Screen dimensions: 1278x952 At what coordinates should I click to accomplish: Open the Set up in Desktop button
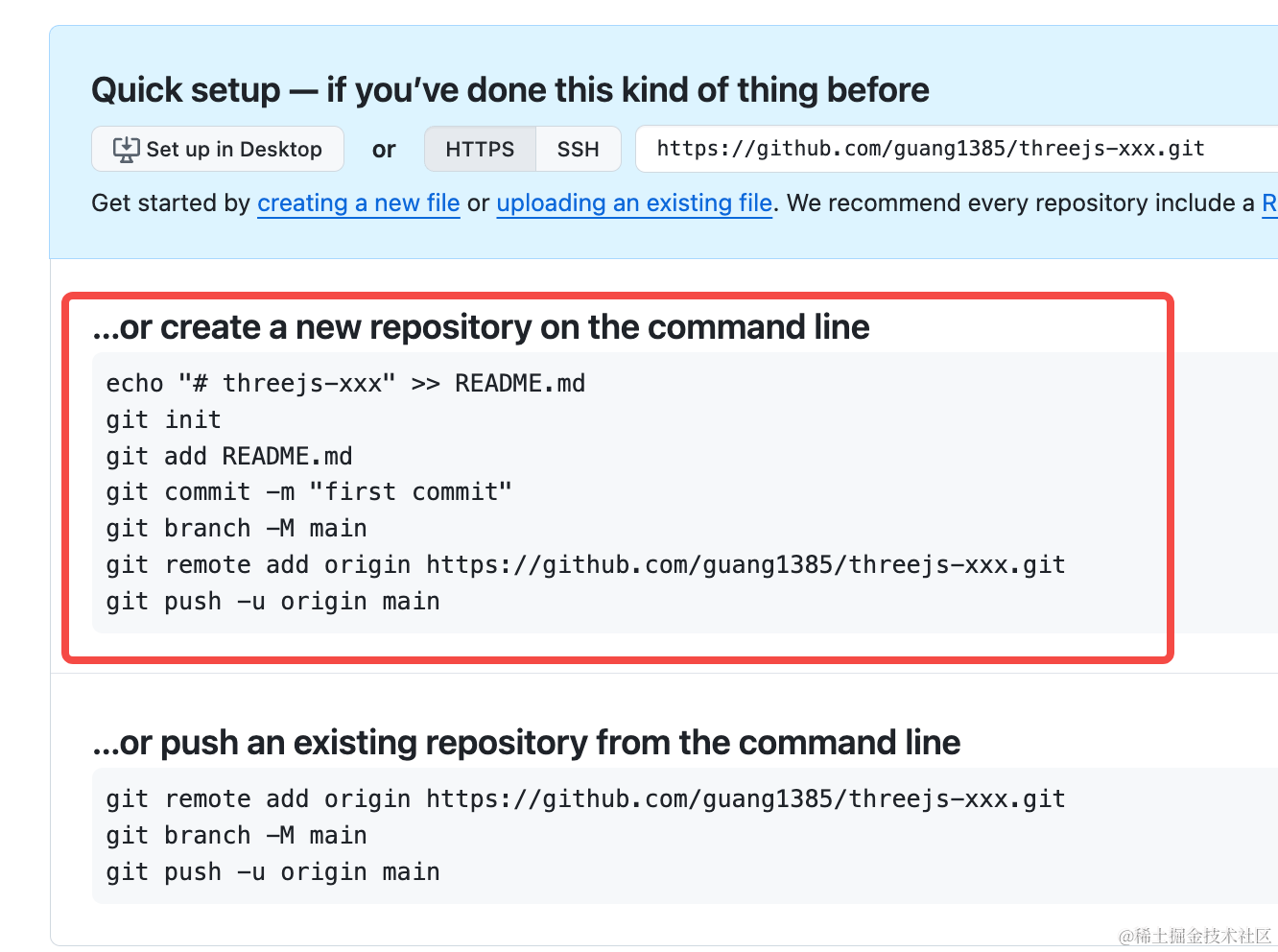tap(218, 149)
